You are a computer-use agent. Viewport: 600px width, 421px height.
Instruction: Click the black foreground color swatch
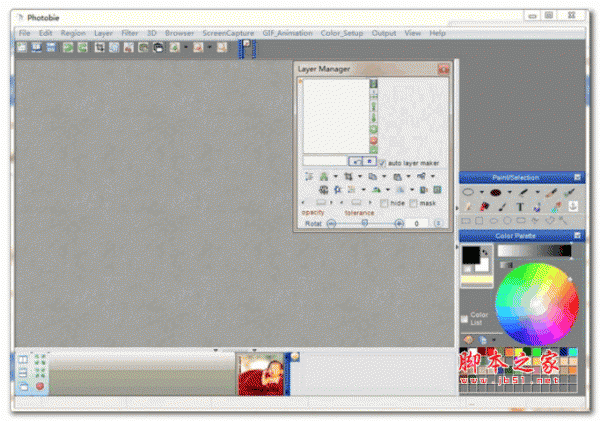pyautogui.click(x=471, y=255)
